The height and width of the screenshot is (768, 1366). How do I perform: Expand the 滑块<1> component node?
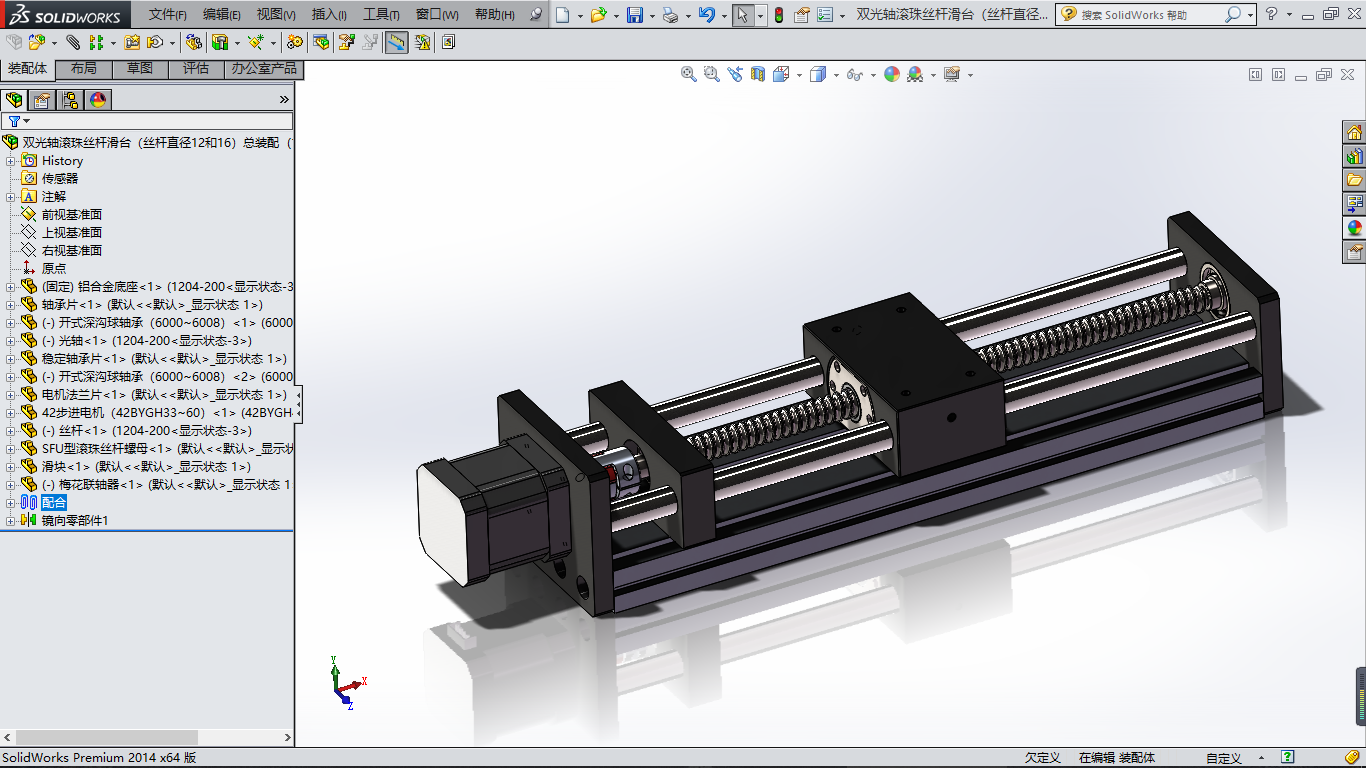pyautogui.click(x=11, y=467)
